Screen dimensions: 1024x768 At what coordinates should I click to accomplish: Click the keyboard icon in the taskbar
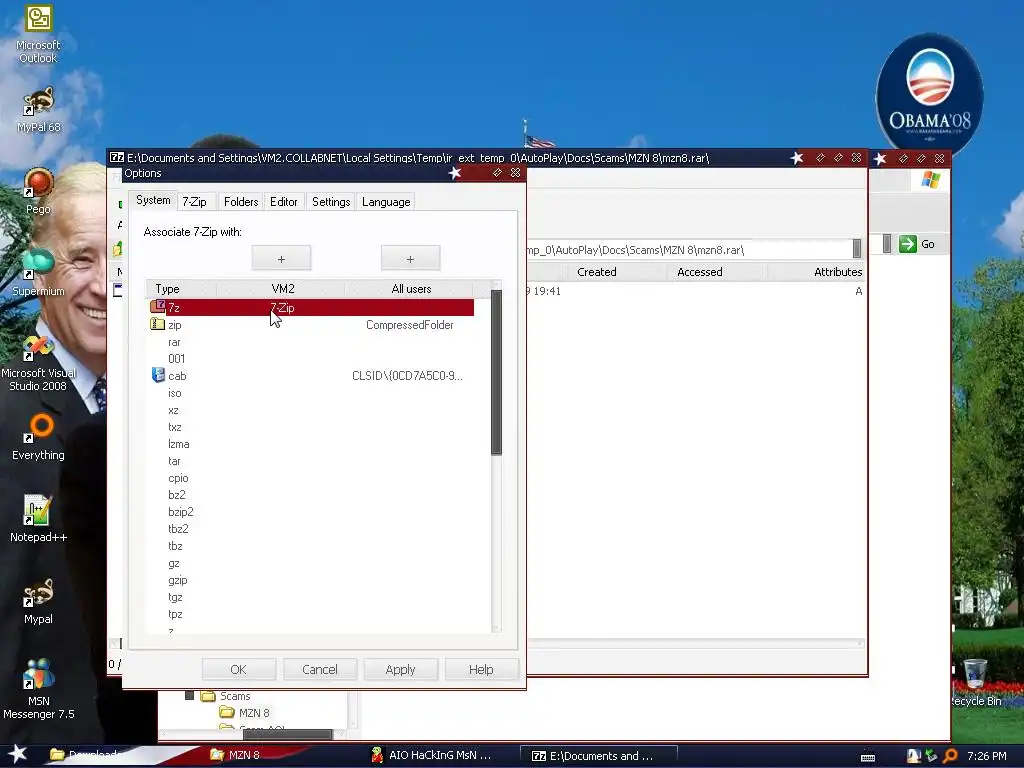tap(868, 757)
